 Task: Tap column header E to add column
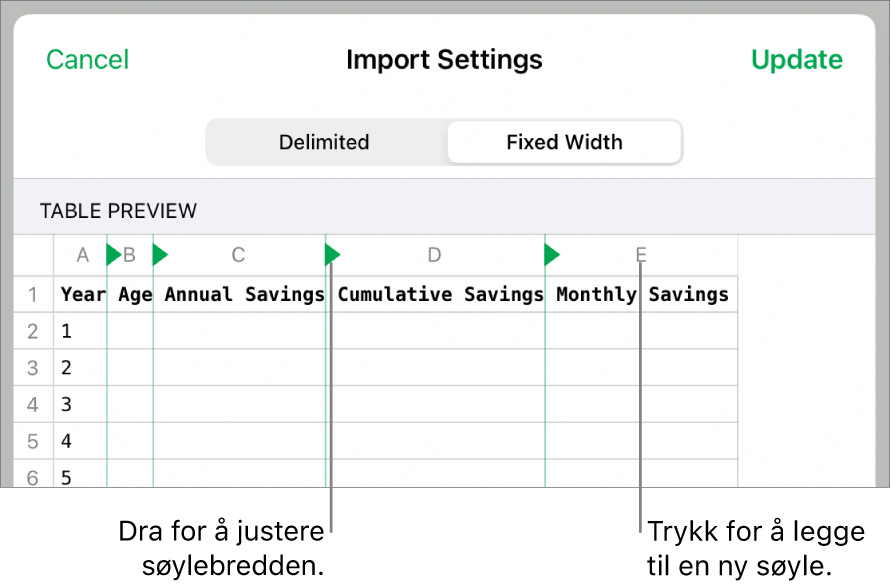641,255
